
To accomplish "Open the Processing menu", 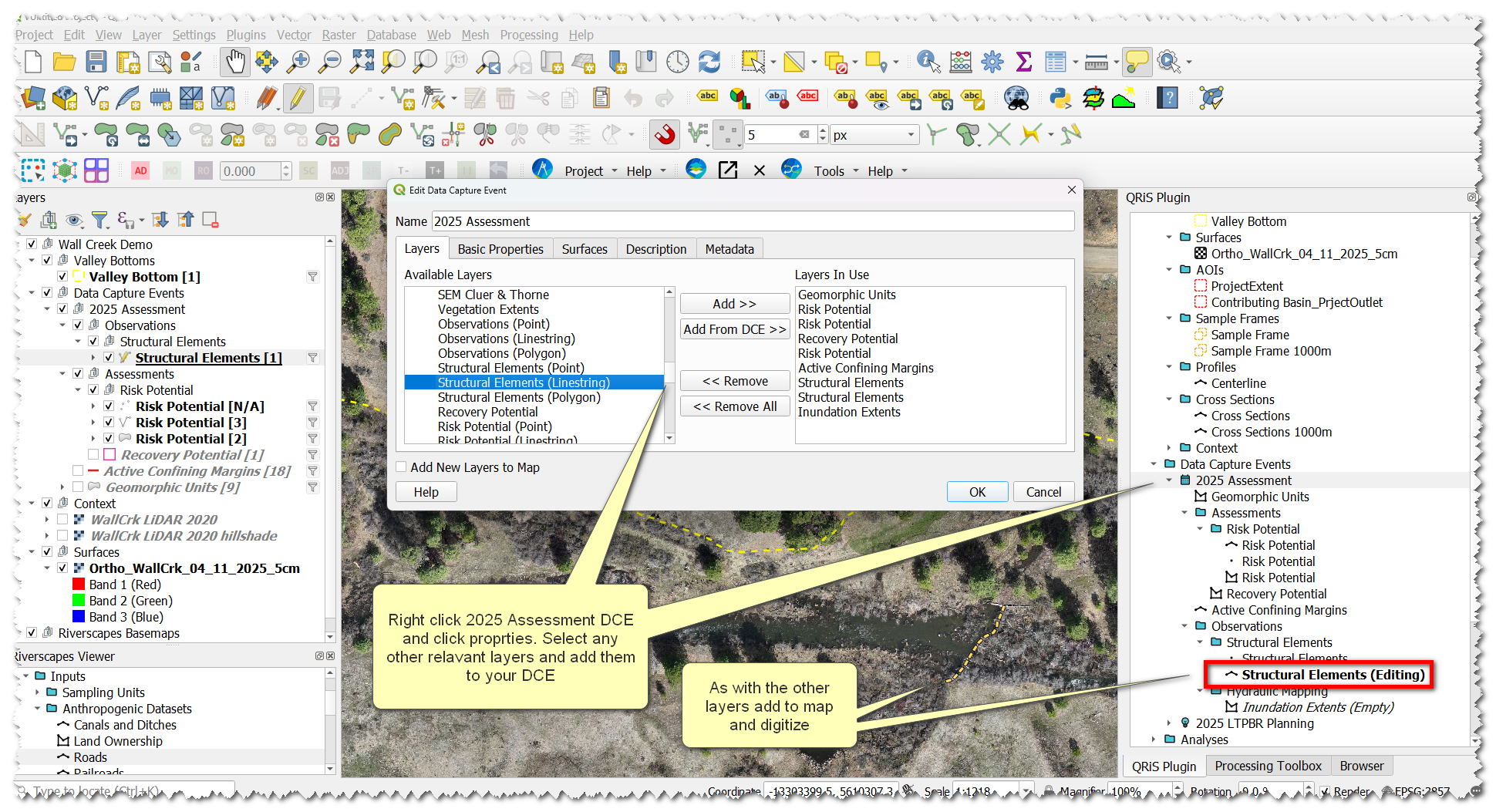I will 529,35.
